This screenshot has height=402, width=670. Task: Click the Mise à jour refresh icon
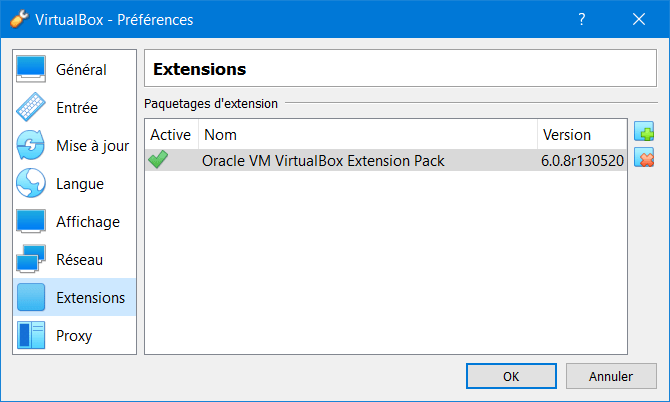pos(31,145)
